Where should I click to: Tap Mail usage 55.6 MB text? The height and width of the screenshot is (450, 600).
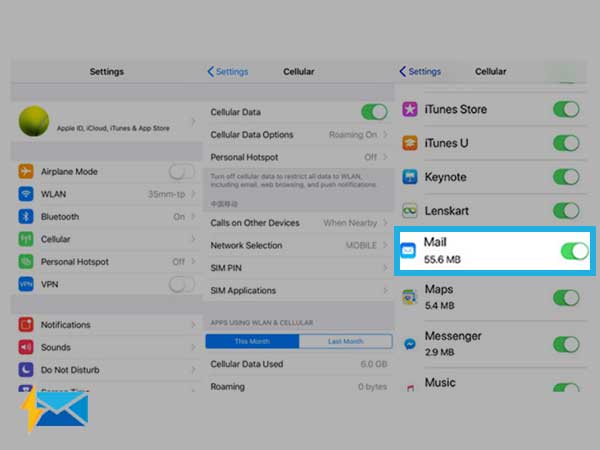pyautogui.click(x=442, y=259)
